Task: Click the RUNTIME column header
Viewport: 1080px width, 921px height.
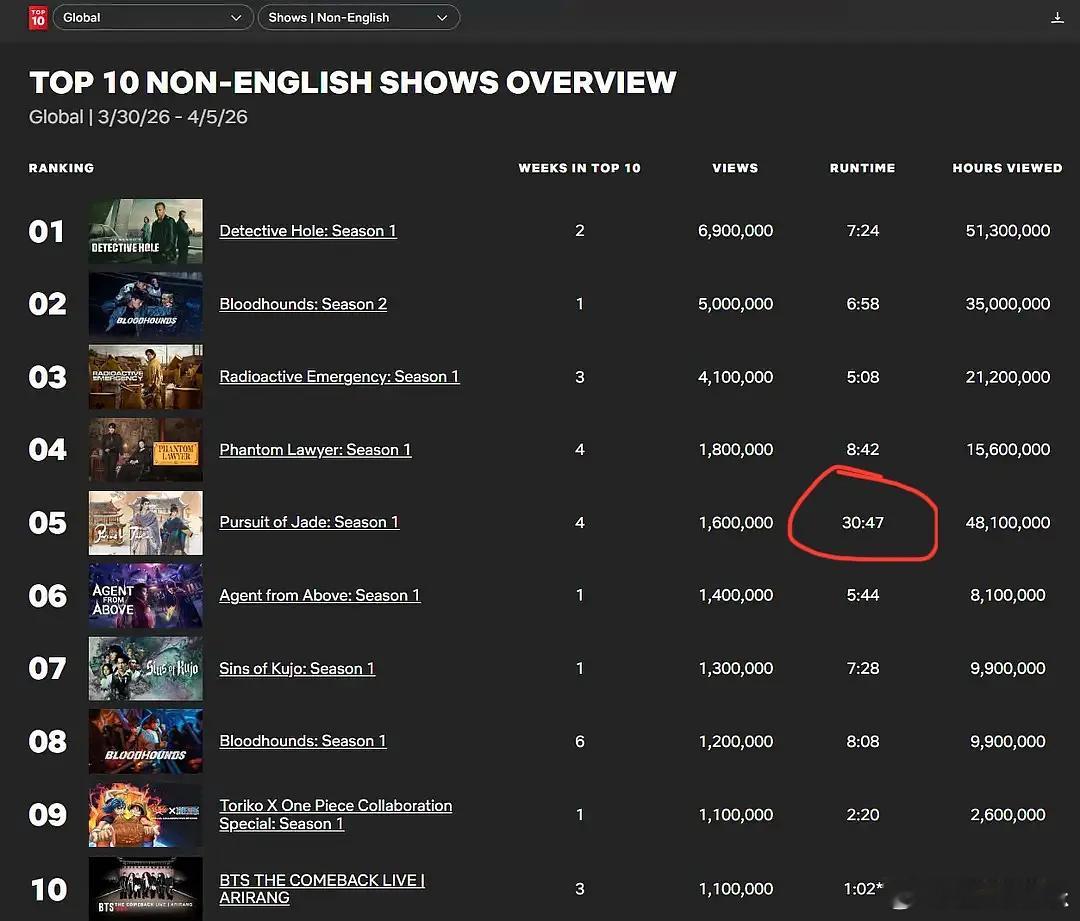Action: (862, 168)
